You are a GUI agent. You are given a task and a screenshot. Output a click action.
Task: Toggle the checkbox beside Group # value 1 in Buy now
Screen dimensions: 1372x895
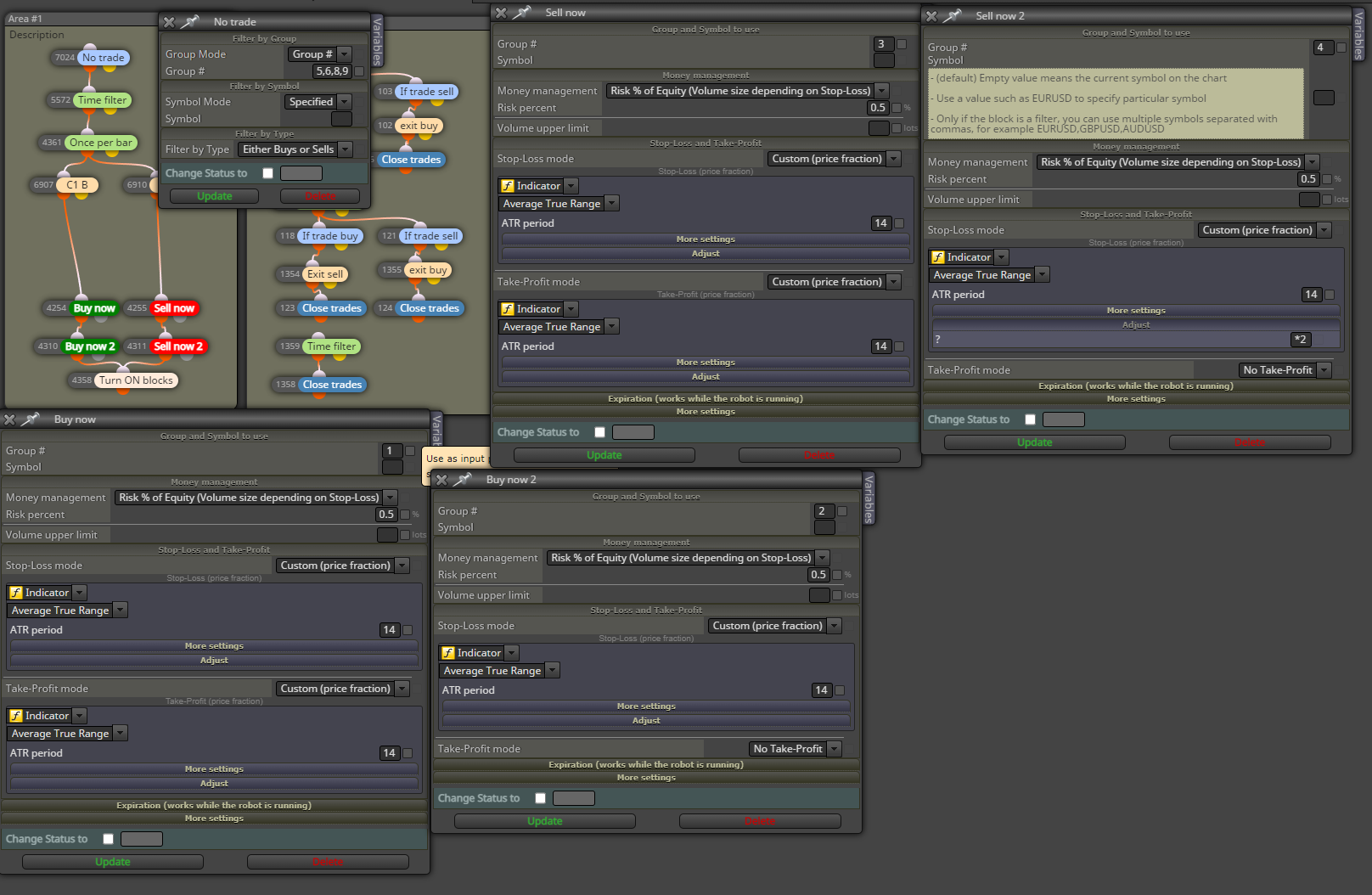coord(410,451)
